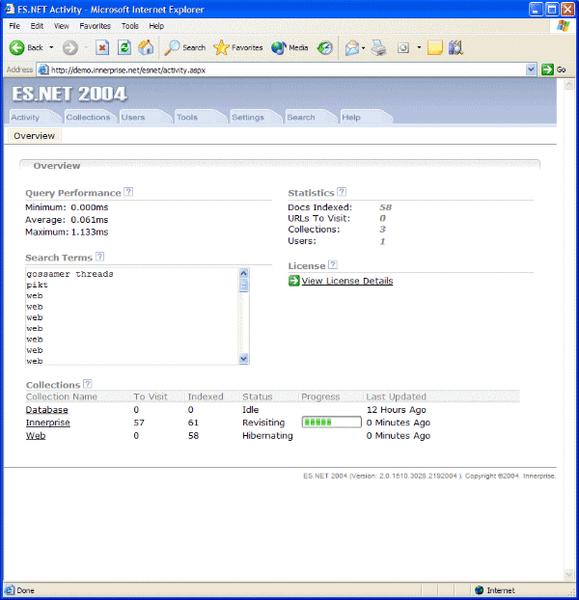Select 'pikt' in the Search Terms list

tap(37, 285)
